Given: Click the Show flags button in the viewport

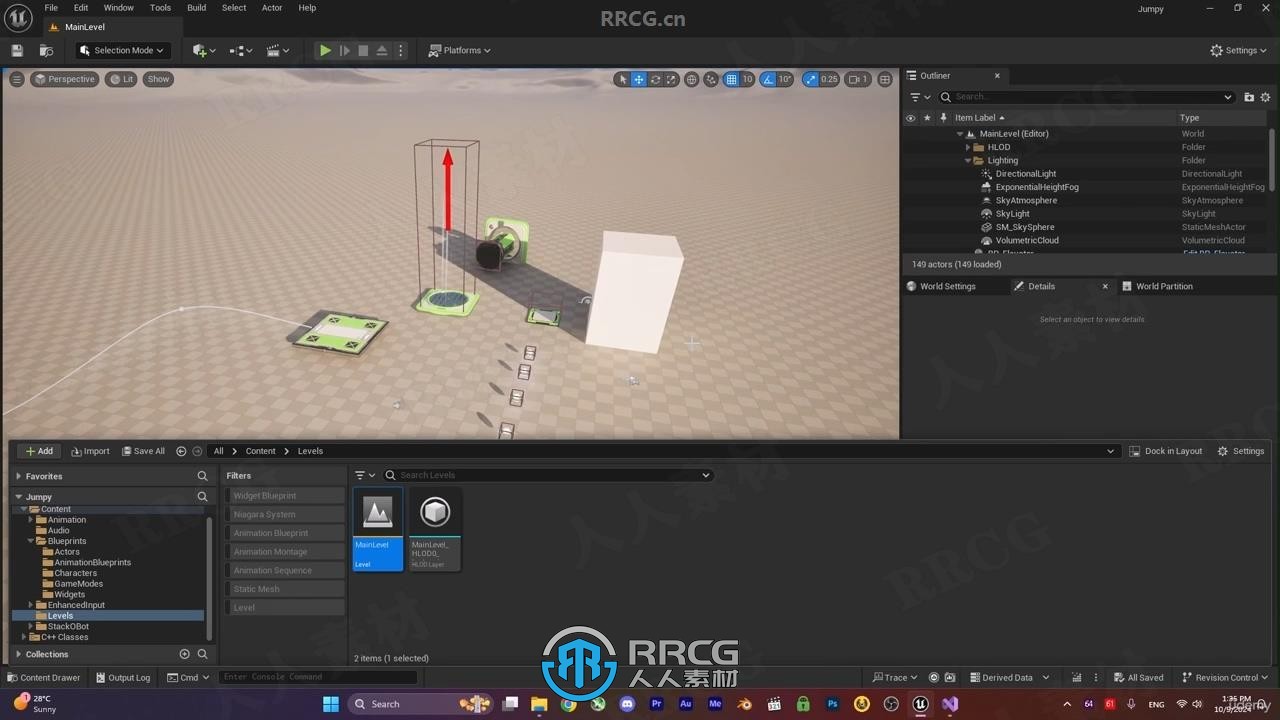Looking at the screenshot, I should coord(159,79).
